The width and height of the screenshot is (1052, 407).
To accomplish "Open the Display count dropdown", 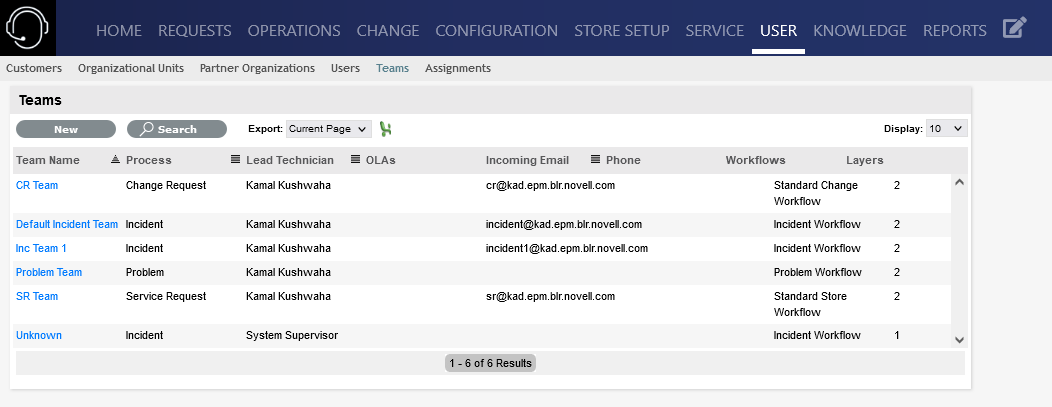I will pyautogui.click(x=946, y=129).
